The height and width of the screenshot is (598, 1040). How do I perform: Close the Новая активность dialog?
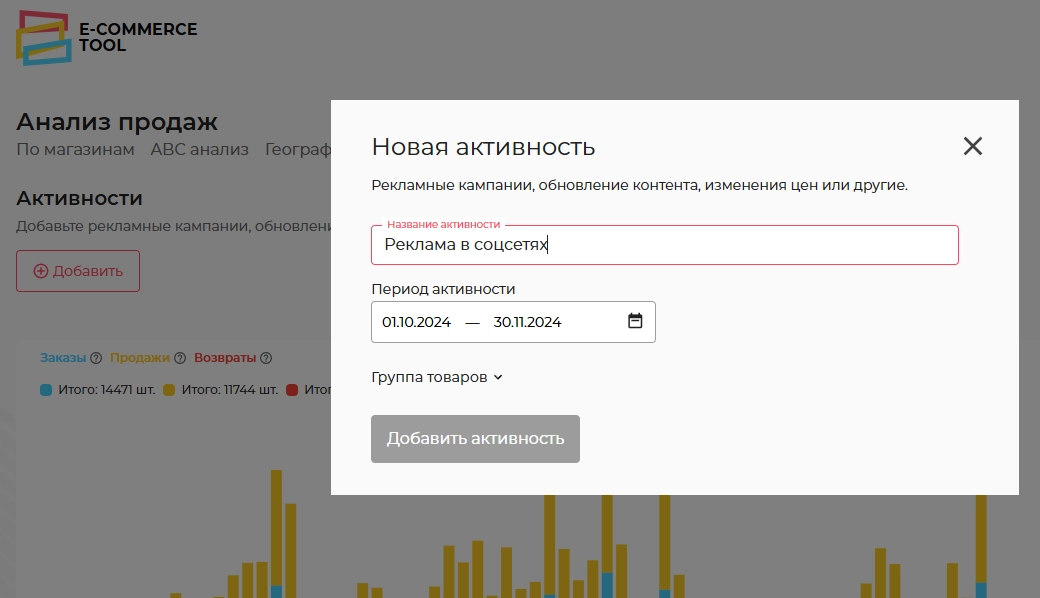973,147
